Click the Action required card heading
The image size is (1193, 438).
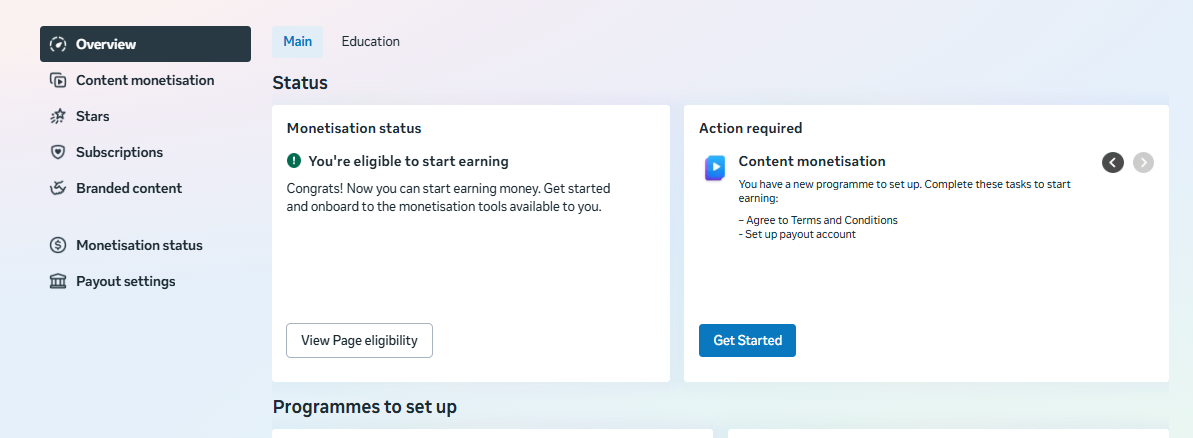[x=750, y=128]
